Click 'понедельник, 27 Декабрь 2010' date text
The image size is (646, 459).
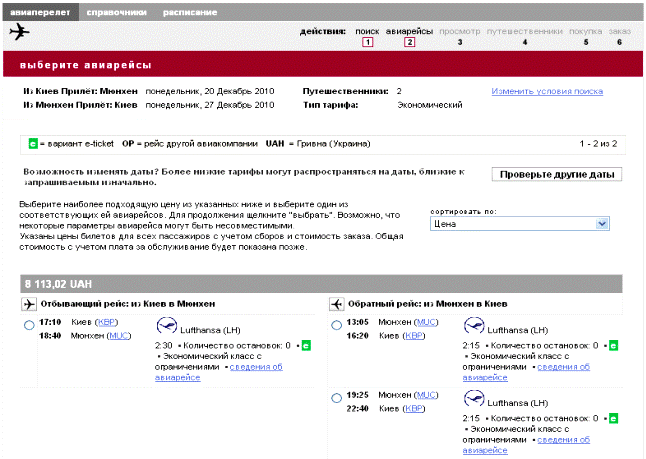tap(210, 105)
